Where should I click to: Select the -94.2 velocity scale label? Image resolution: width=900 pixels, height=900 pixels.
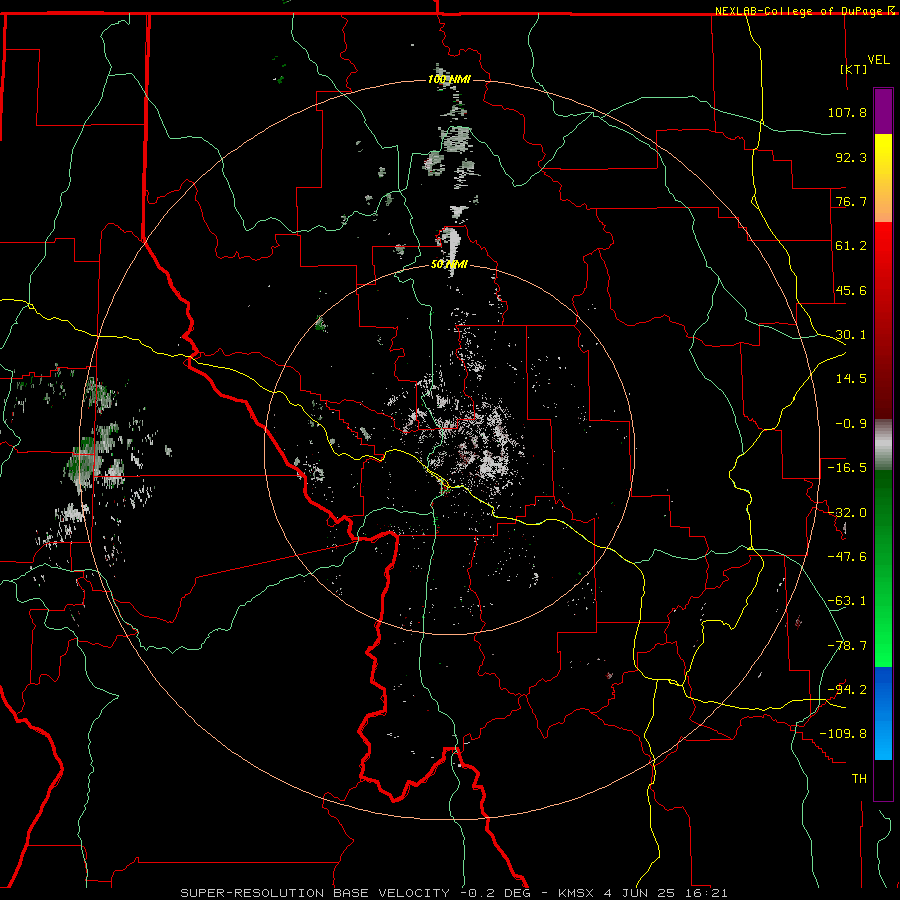pos(847,689)
